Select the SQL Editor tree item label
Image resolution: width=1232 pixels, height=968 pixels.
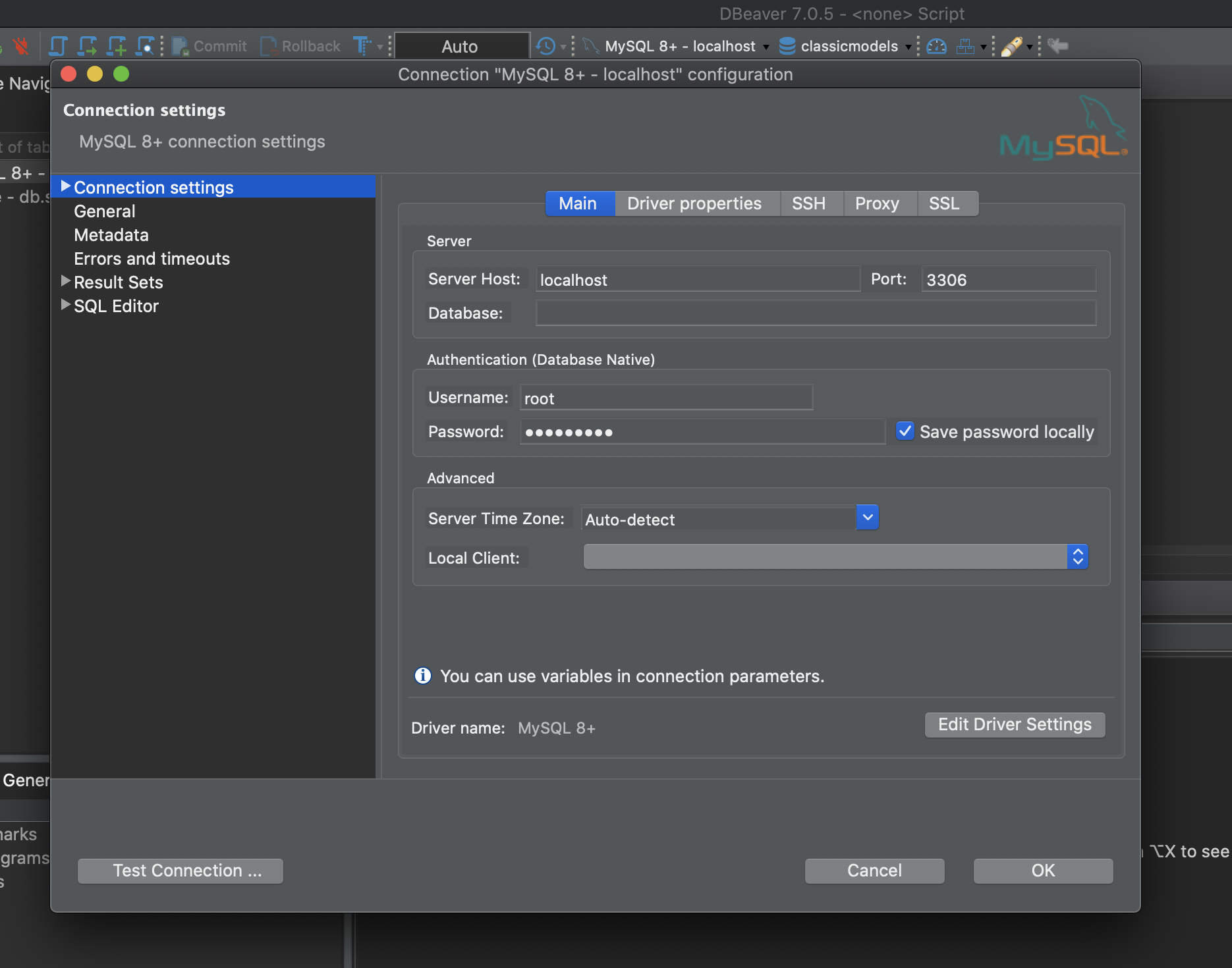pyautogui.click(x=117, y=306)
